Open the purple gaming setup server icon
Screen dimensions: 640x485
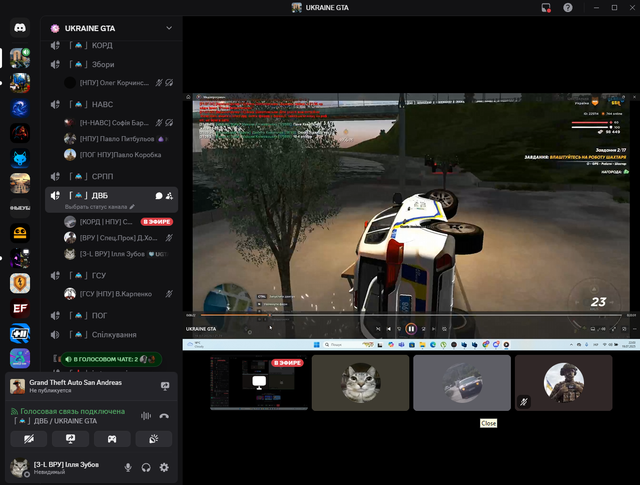[x=20, y=258]
